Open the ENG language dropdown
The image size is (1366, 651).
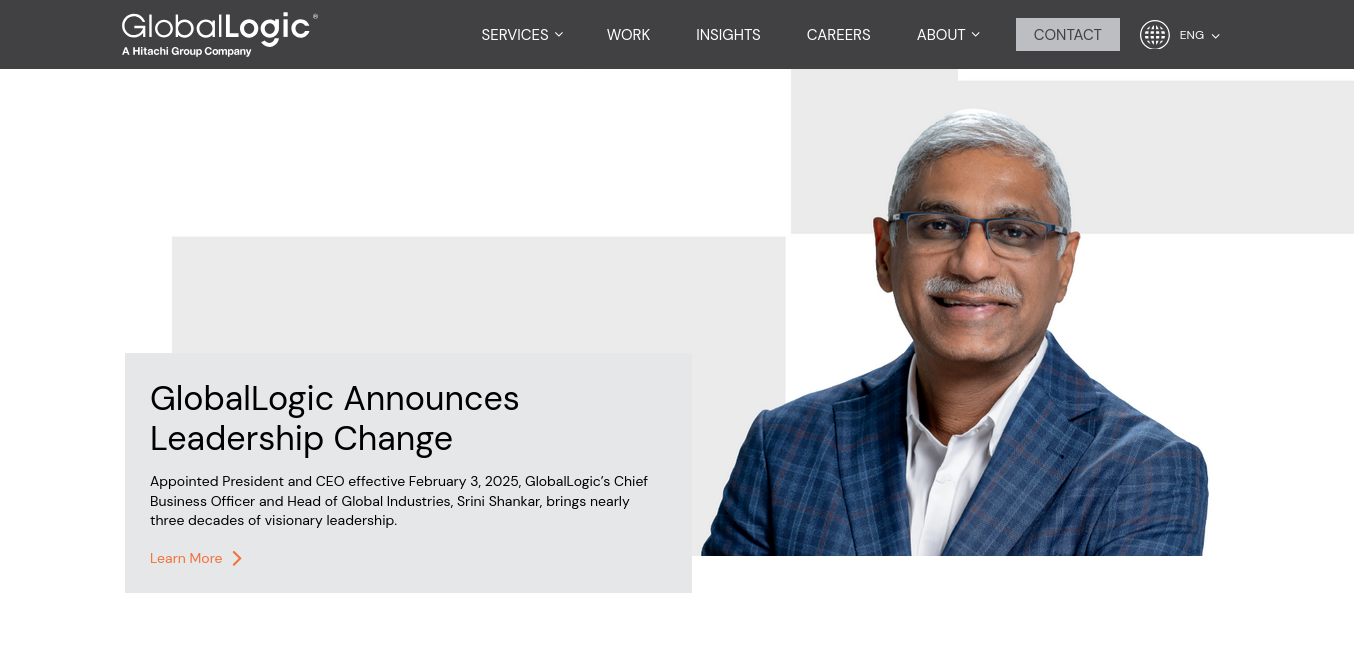(1200, 35)
